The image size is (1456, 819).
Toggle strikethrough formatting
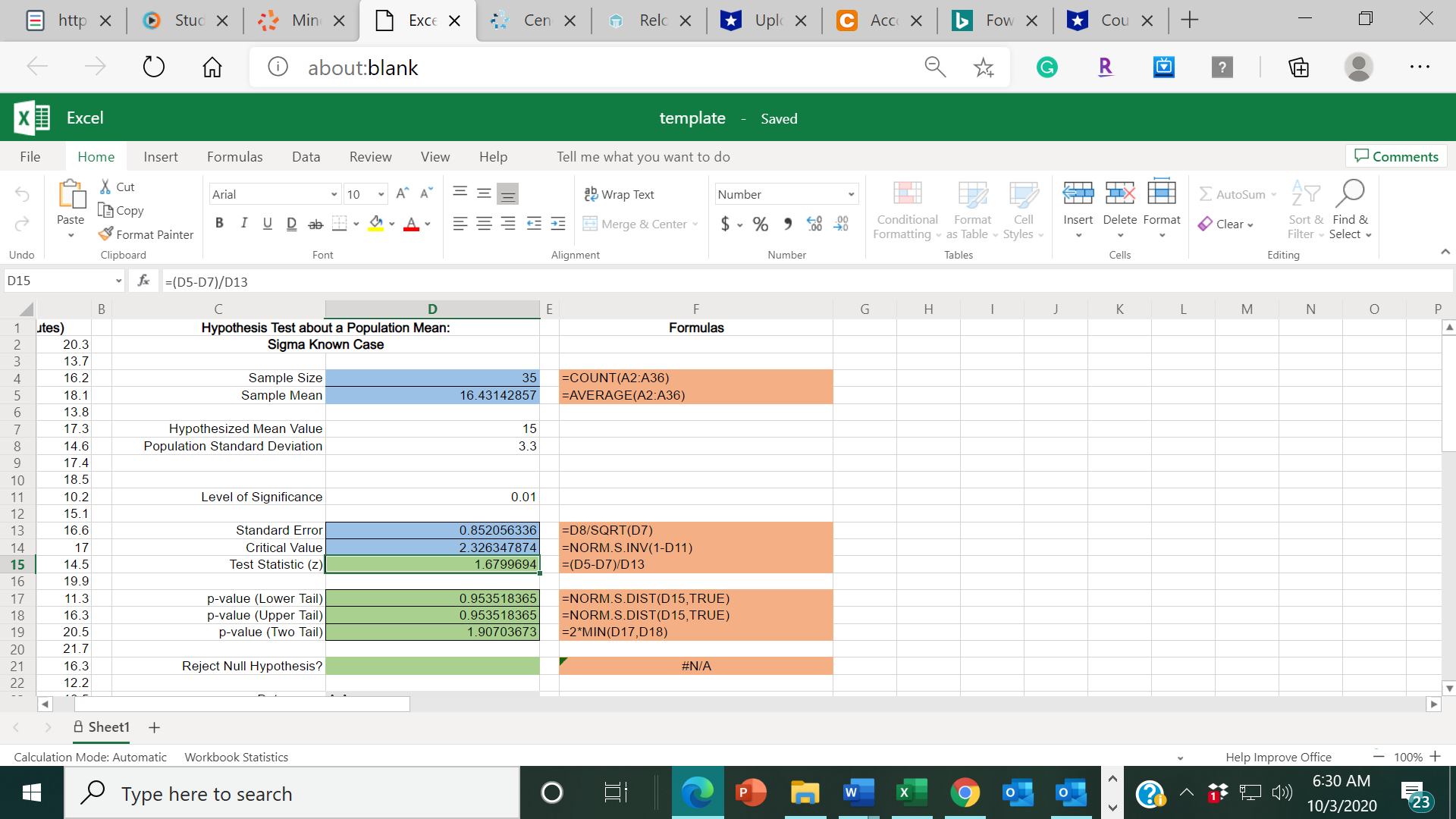[315, 224]
